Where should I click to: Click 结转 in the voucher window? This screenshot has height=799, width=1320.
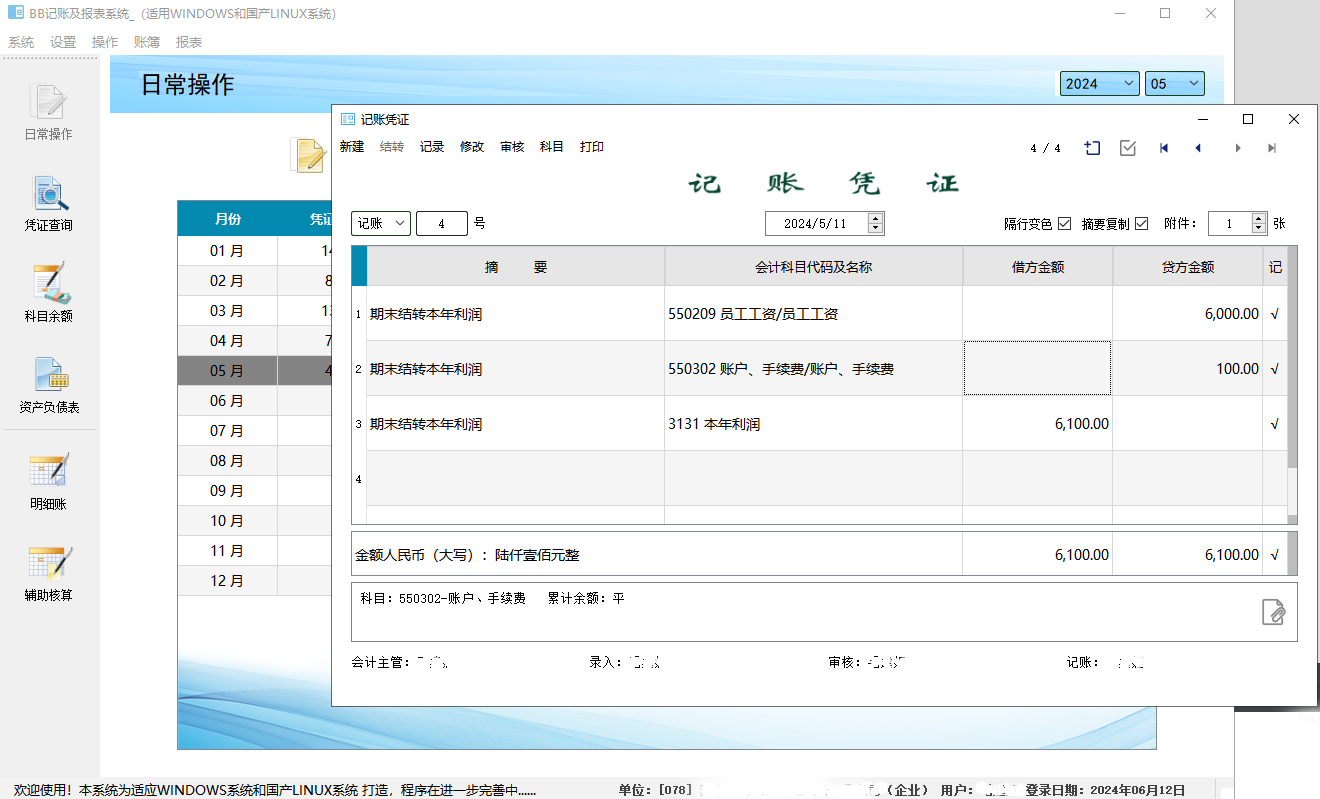pyautogui.click(x=392, y=147)
